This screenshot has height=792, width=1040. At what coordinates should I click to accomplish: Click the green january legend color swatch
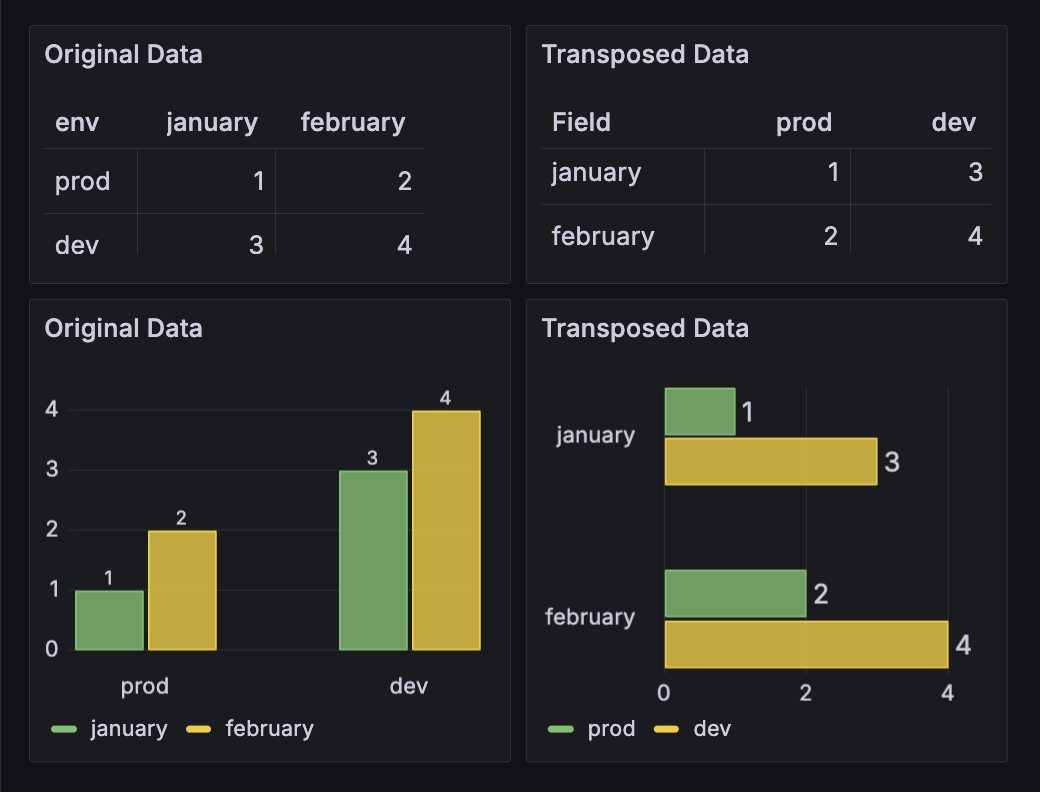click(x=62, y=728)
